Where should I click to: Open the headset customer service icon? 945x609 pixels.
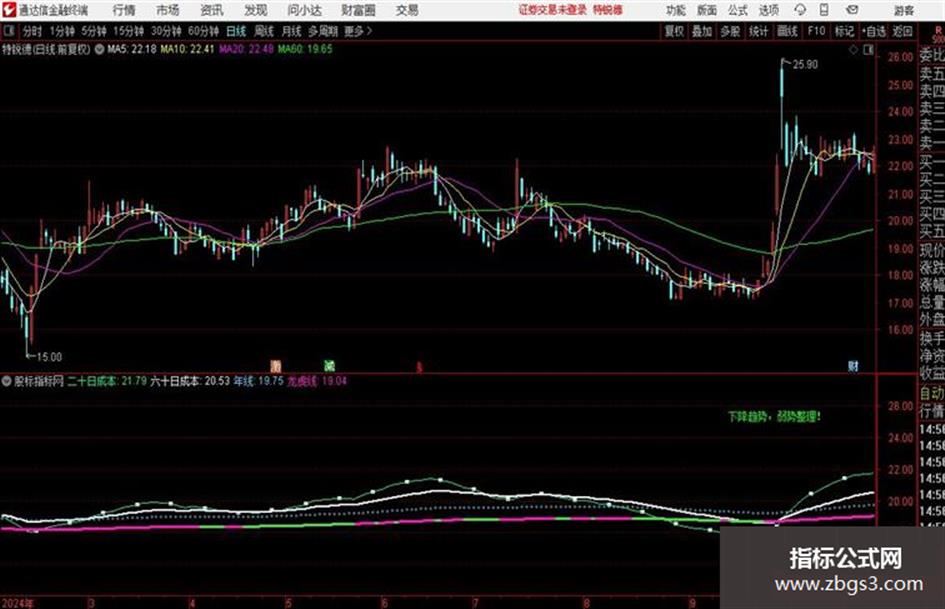click(800, 10)
